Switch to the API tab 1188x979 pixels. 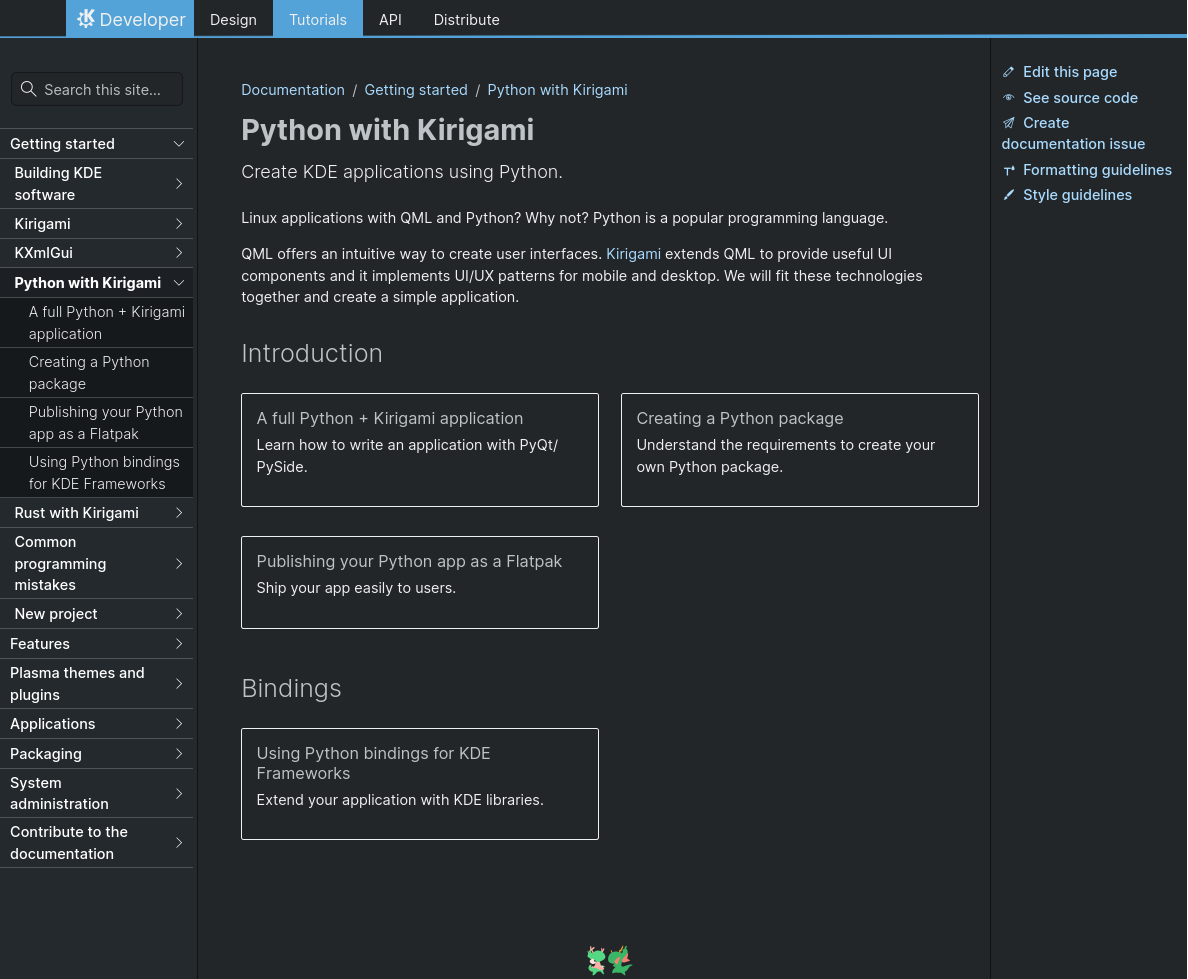click(390, 19)
